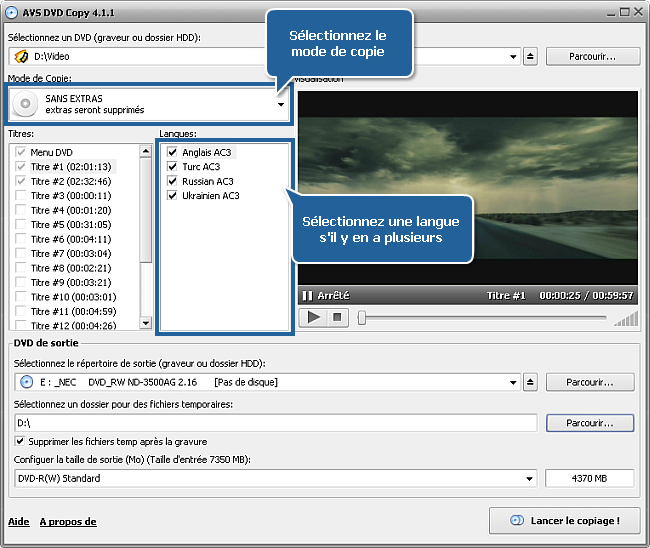The height and width of the screenshot is (548, 650).
Task: Click the output drive disc icon
Action: coord(27,382)
